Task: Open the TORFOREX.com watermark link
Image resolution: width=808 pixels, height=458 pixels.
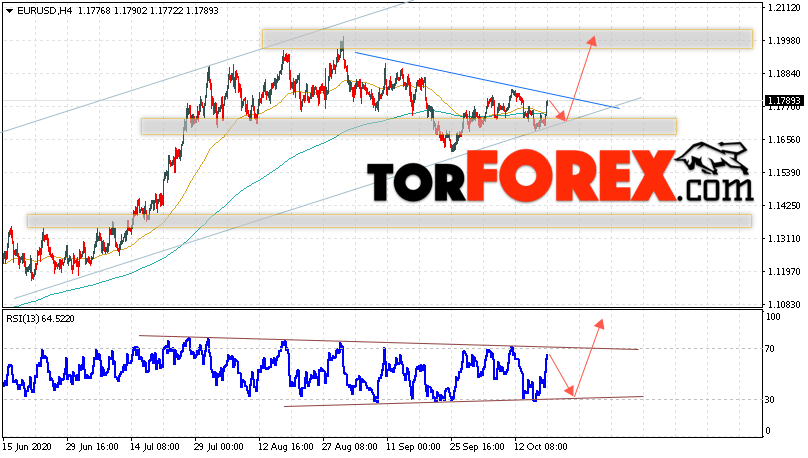Action: (x=560, y=175)
